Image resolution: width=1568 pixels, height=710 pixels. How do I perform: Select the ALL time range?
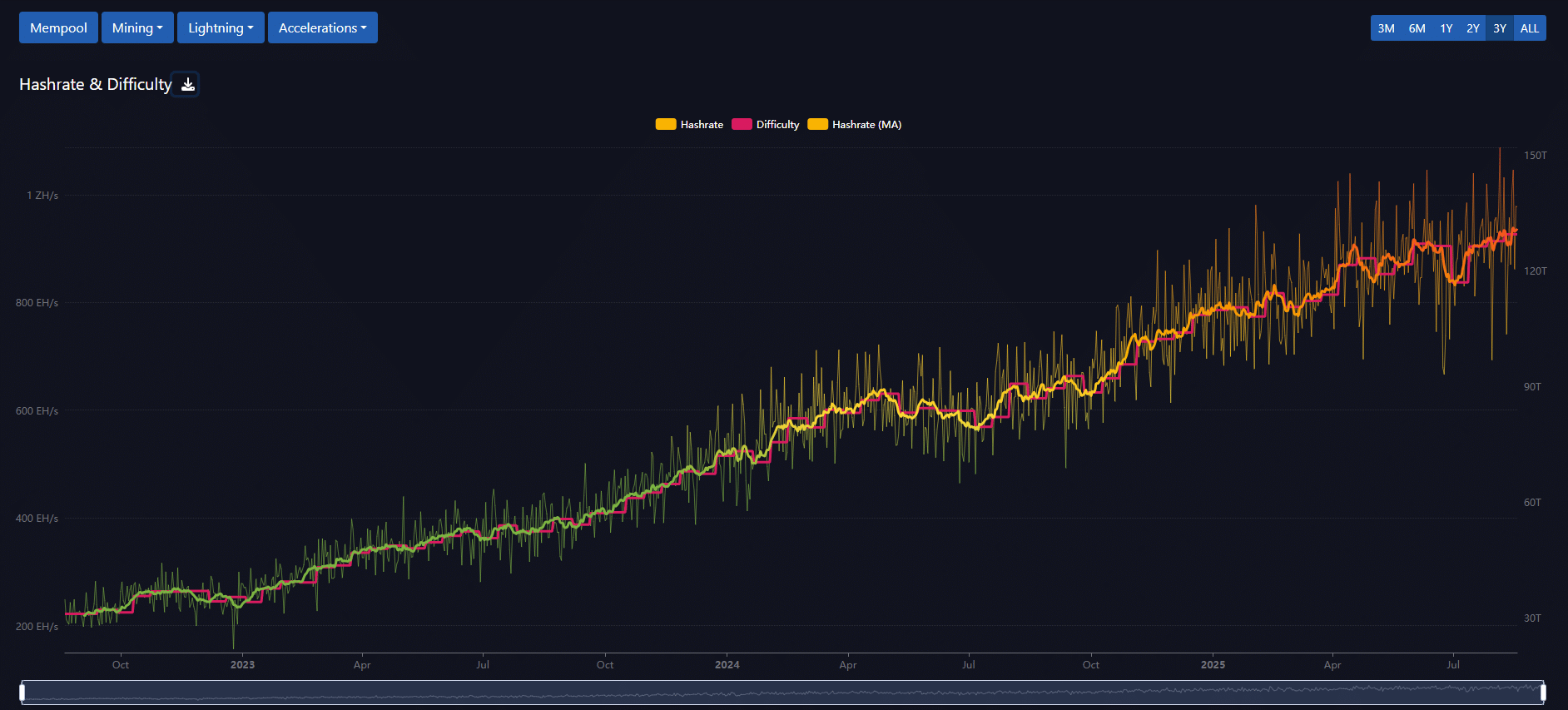point(1530,28)
